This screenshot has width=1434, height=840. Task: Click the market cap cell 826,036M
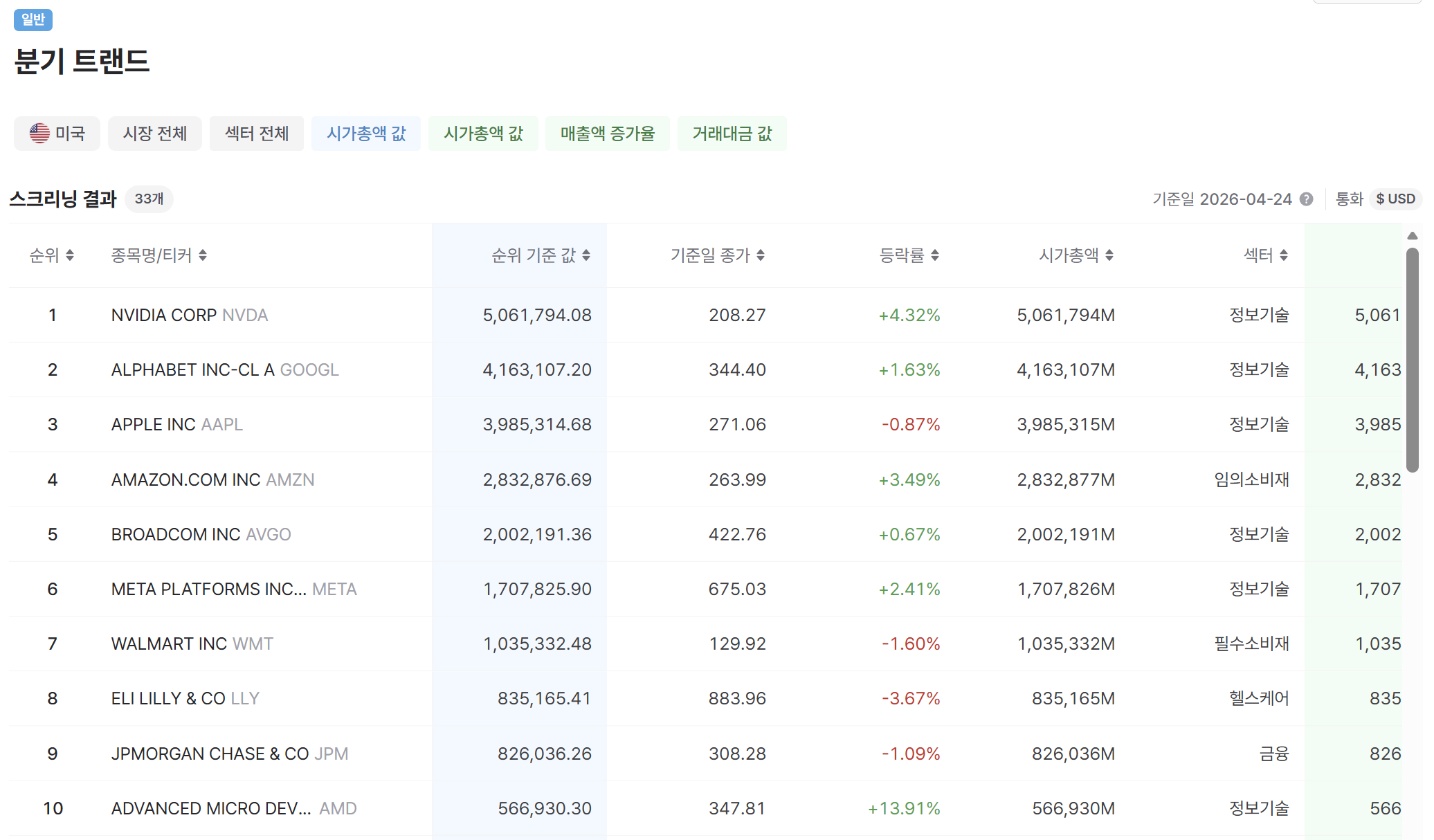pyautogui.click(x=1073, y=754)
